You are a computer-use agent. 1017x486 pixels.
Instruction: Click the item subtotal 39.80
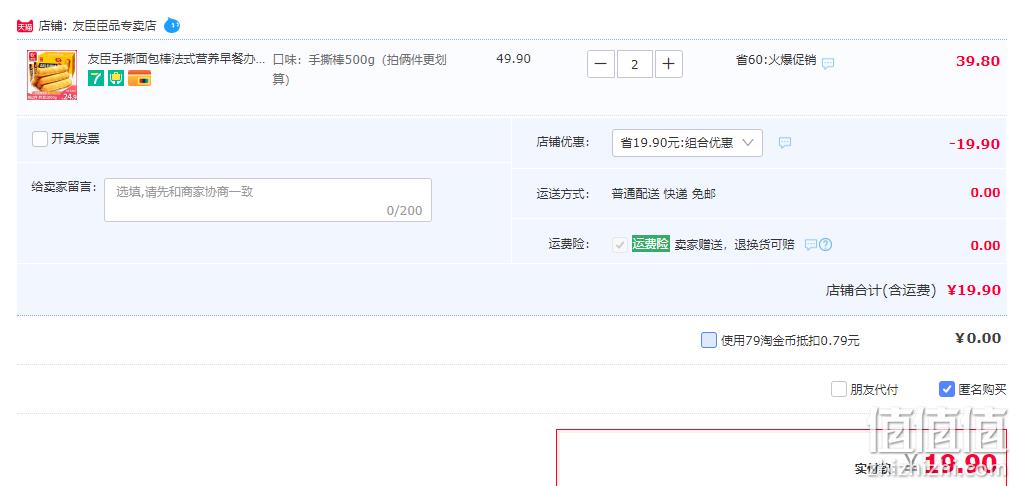coord(978,62)
